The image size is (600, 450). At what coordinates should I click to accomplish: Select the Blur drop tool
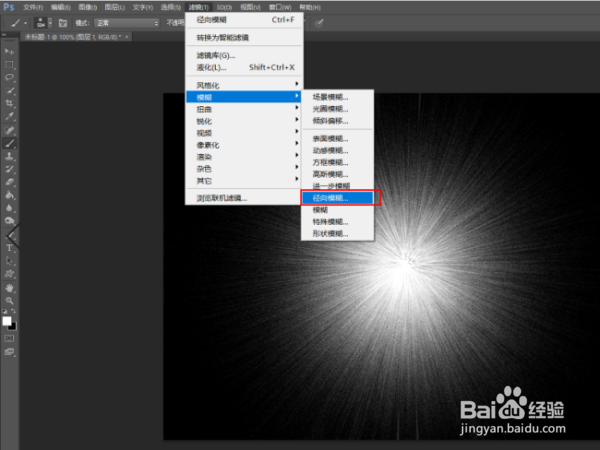[9, 208]
